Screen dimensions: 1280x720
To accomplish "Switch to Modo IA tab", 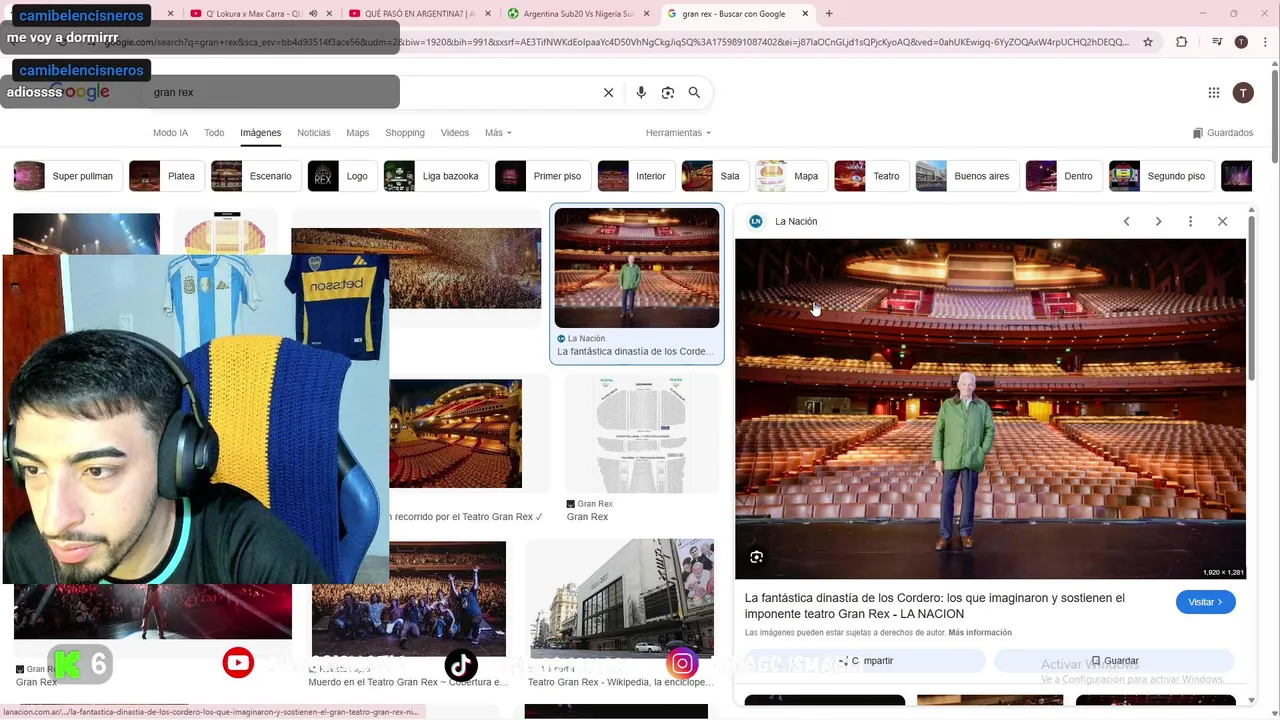I will tap(170, 133).
